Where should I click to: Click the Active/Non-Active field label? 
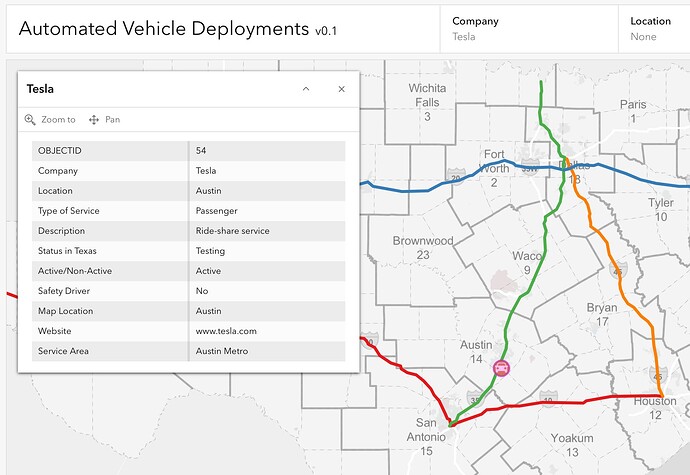(75, 271)
